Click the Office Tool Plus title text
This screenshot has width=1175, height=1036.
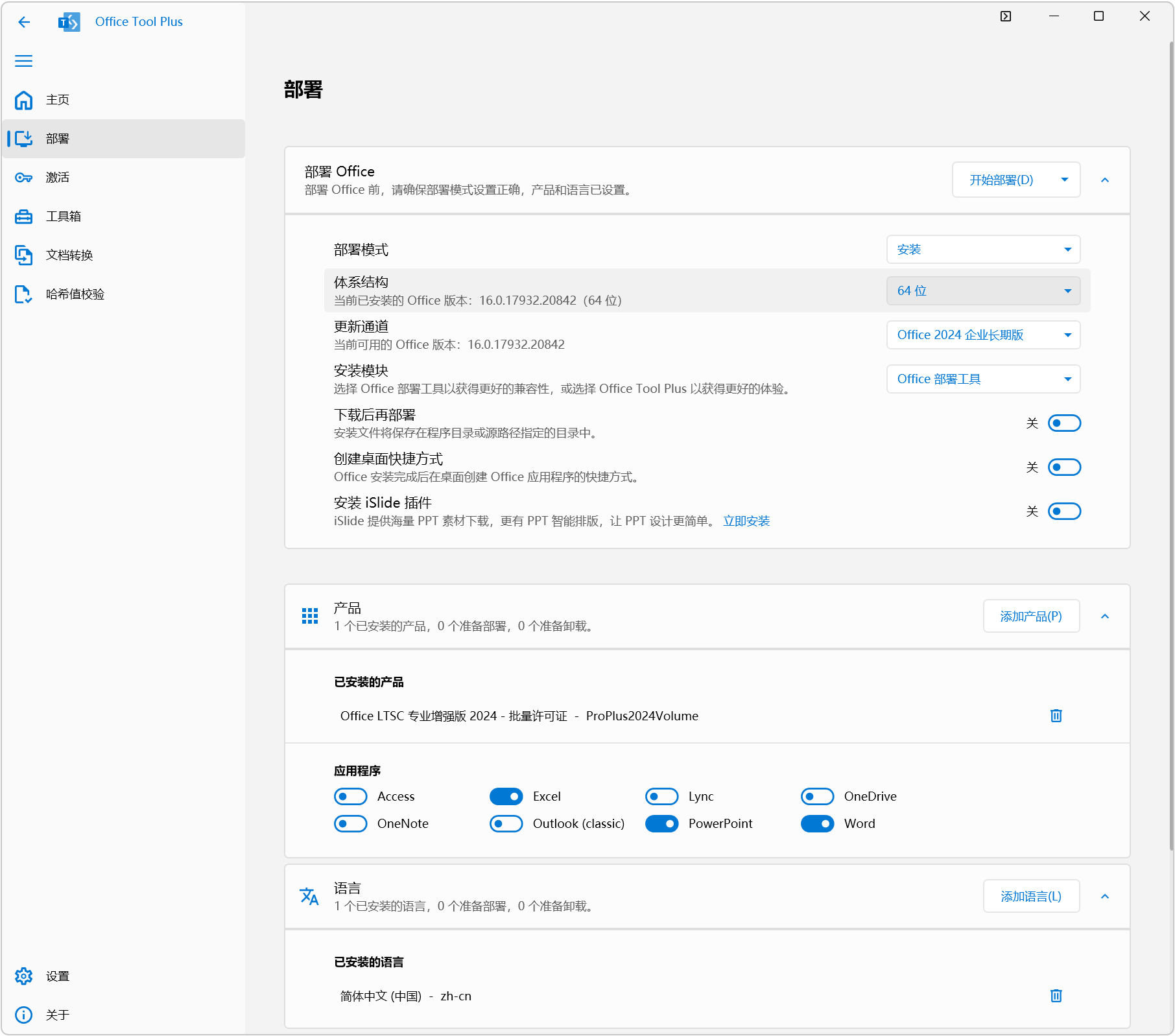click(x=139, y=21)
